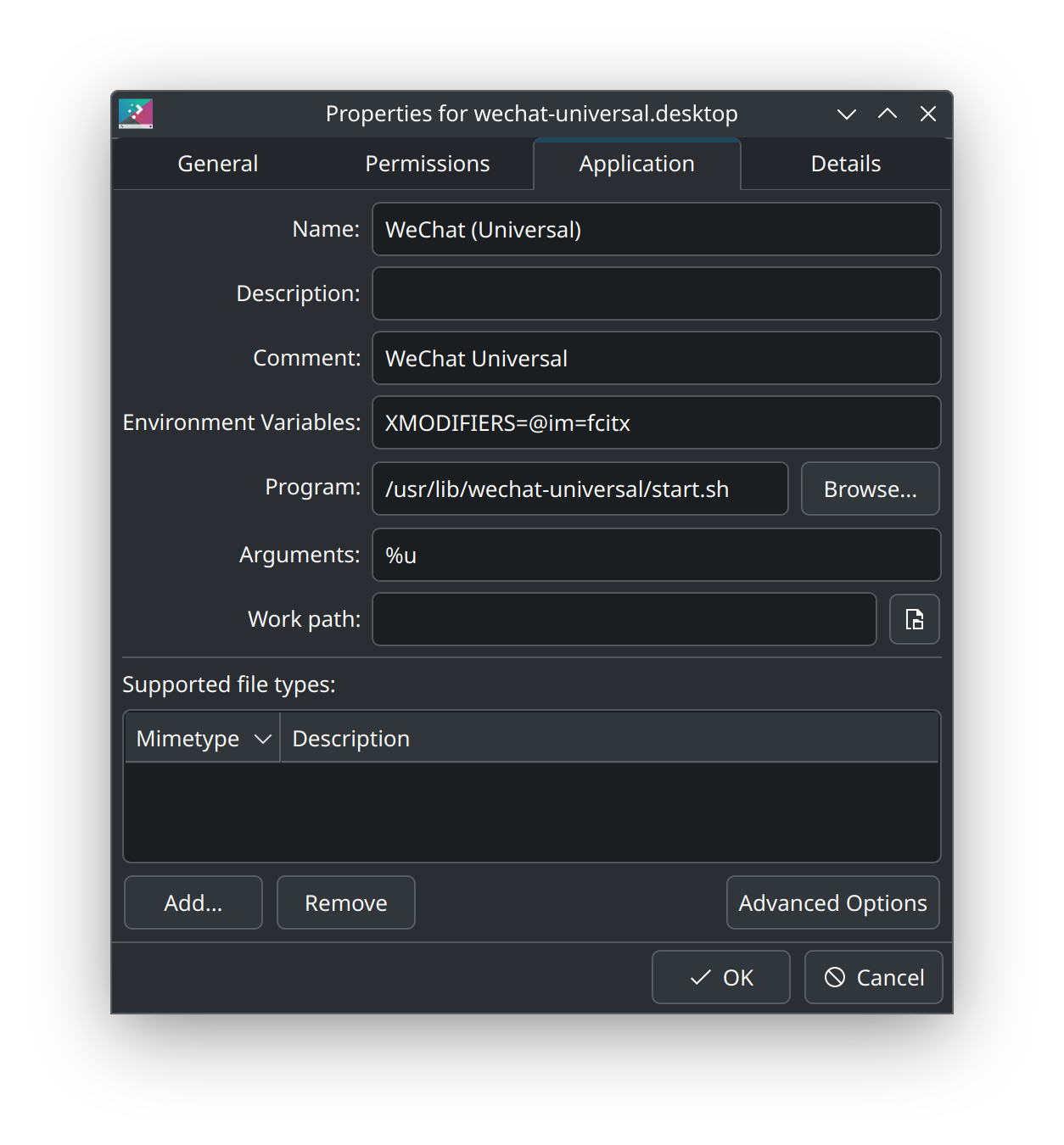
Task: Click the Name input field
Action: (656, 229)
